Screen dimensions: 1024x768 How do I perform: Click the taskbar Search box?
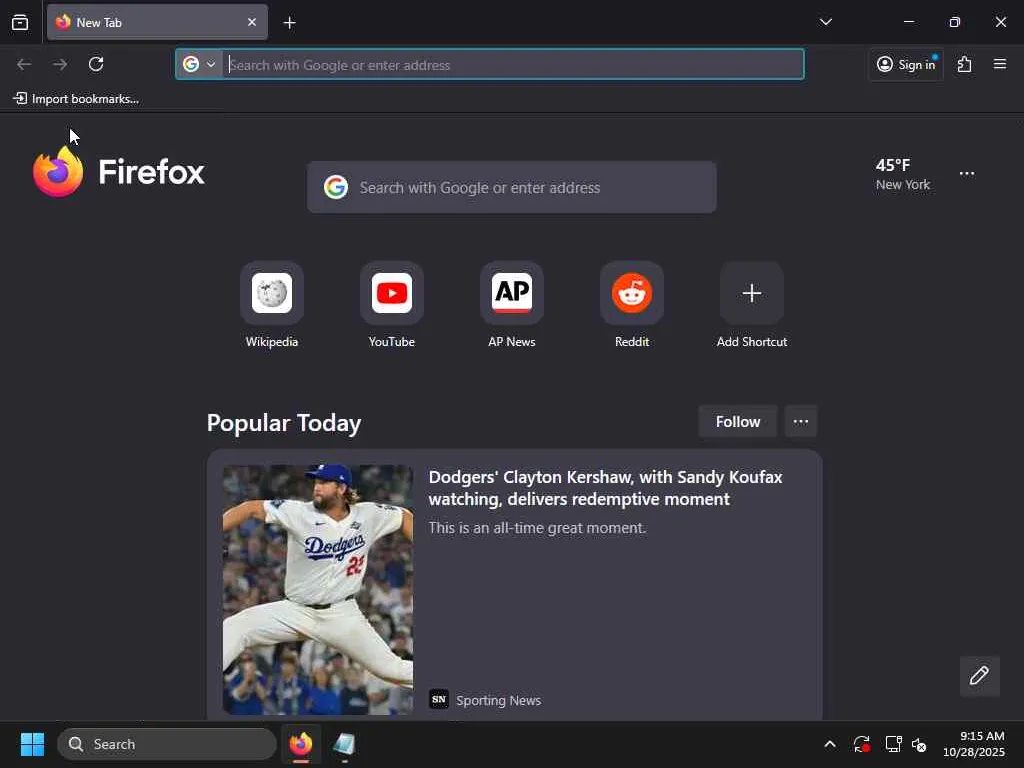pos(167,744)
